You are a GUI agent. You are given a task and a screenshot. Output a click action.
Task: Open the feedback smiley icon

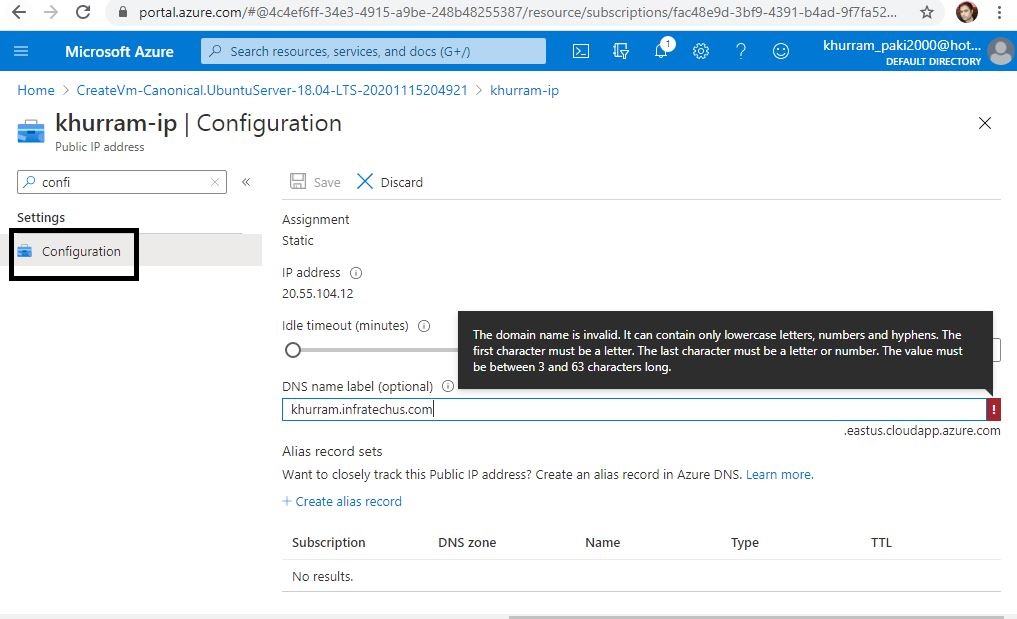[781, 51]
